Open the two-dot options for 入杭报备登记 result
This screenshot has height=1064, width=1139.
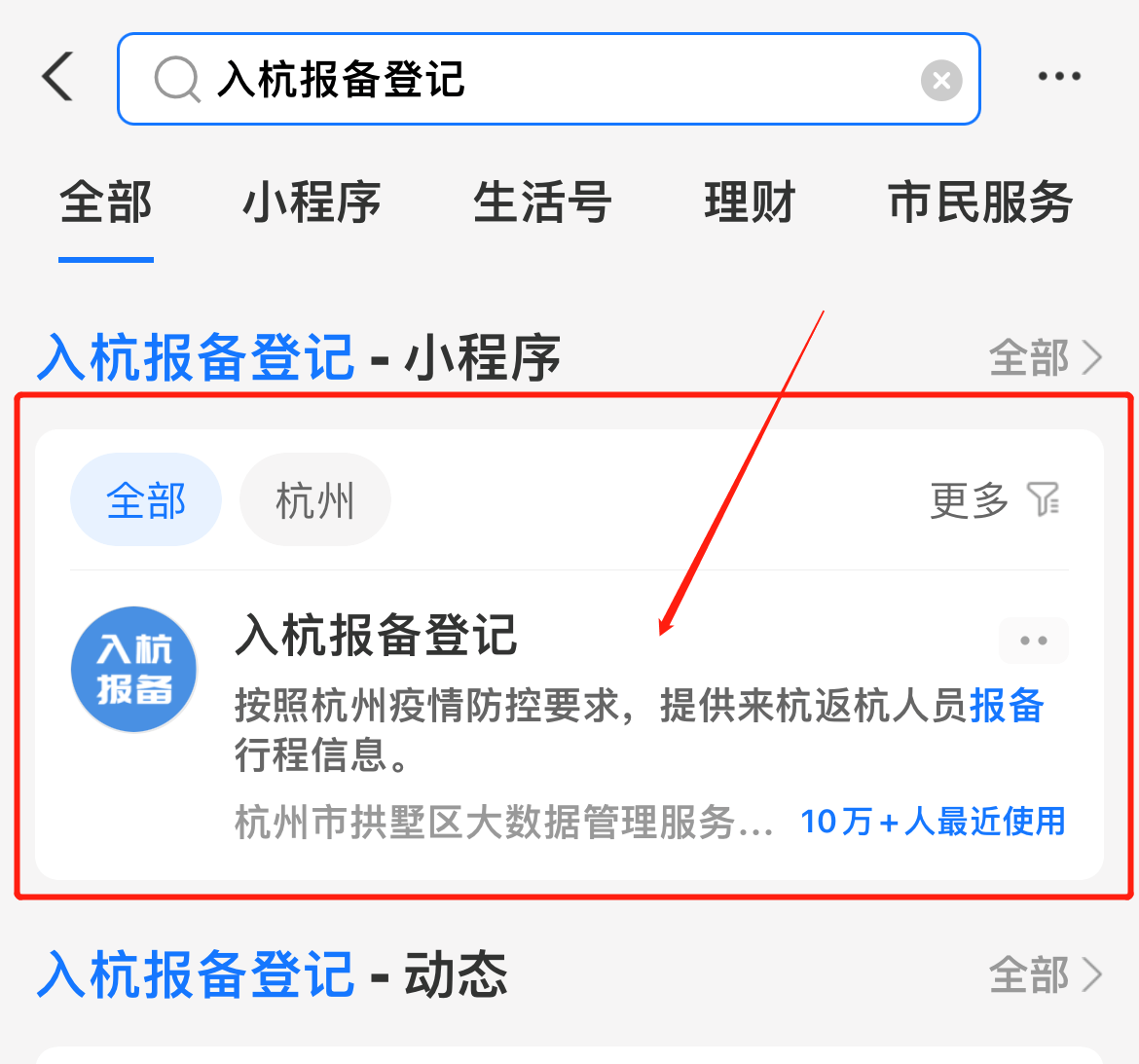1034,641
